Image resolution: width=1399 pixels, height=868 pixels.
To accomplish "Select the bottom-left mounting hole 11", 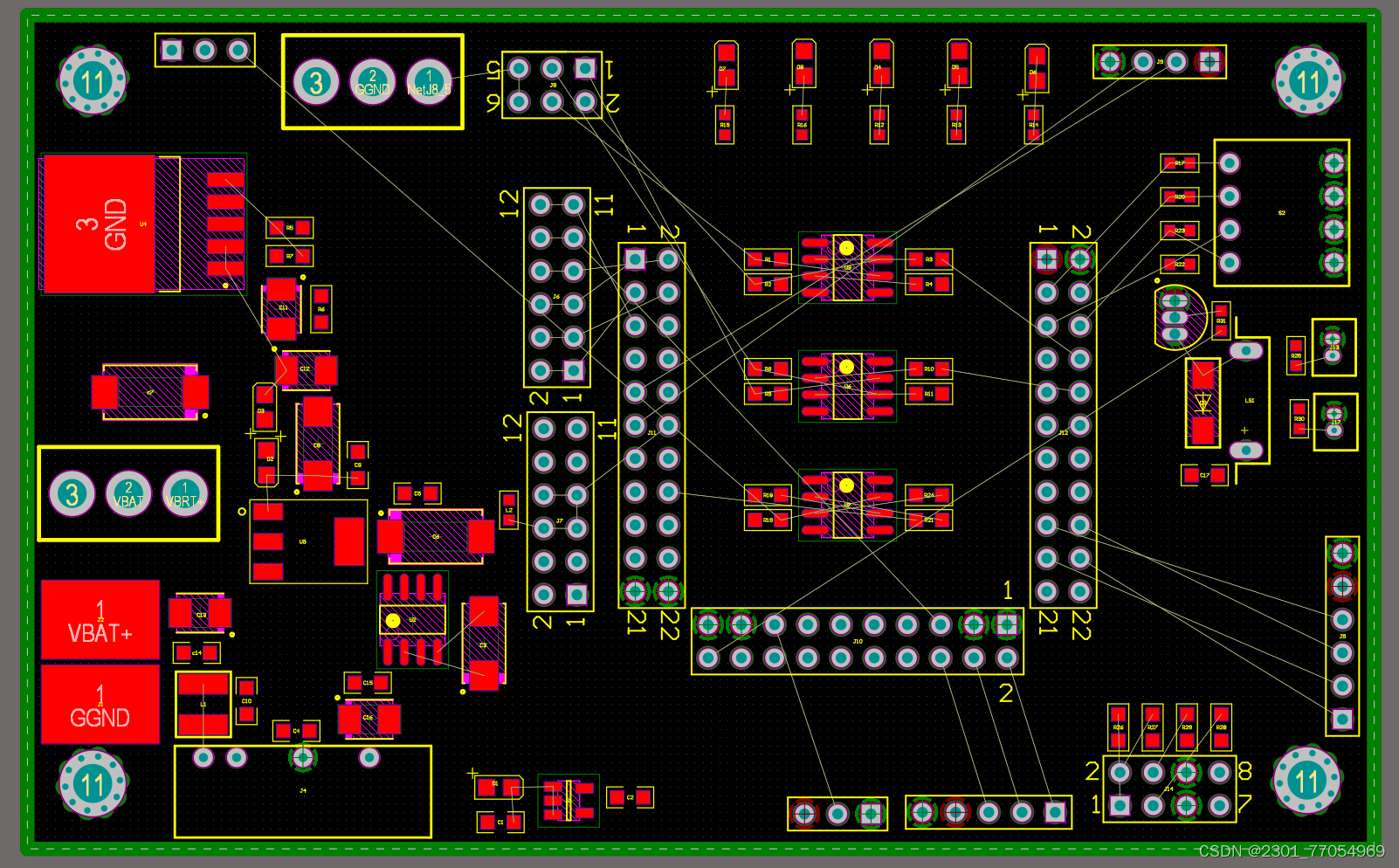I will (93, 783).
